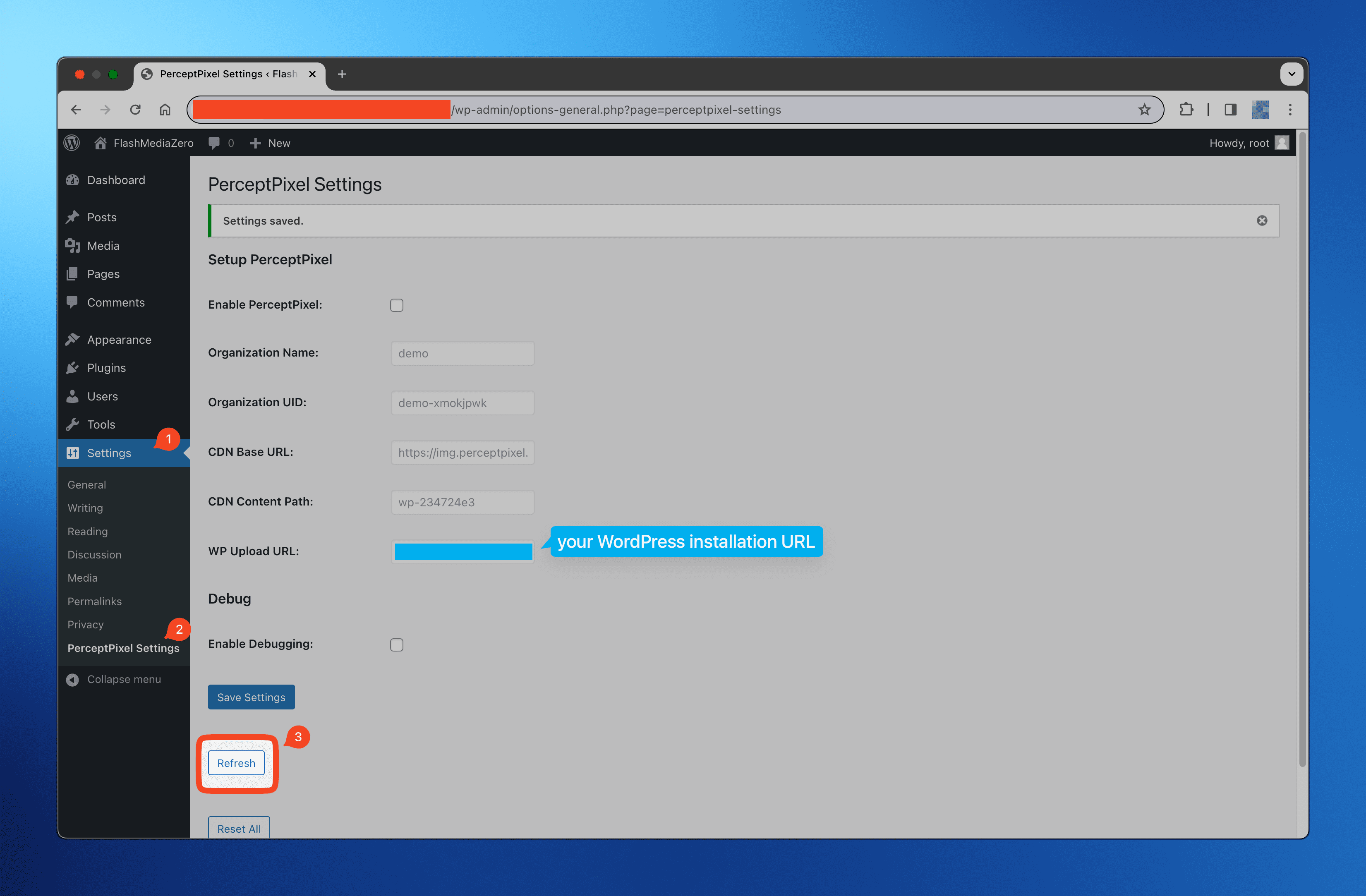
Task: Open the General settings page
Action: coord(87,484)
